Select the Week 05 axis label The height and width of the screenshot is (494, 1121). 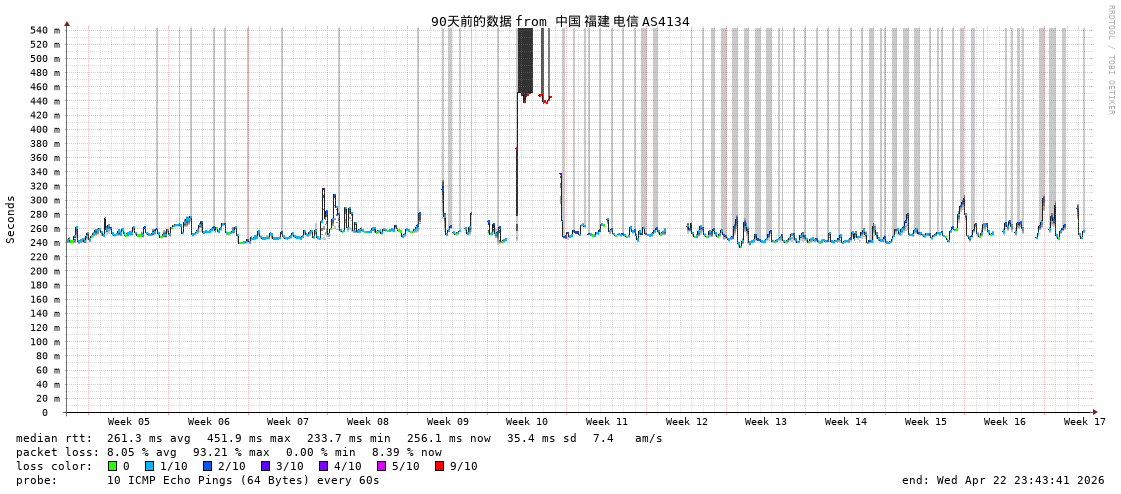(x=129, y=422)
